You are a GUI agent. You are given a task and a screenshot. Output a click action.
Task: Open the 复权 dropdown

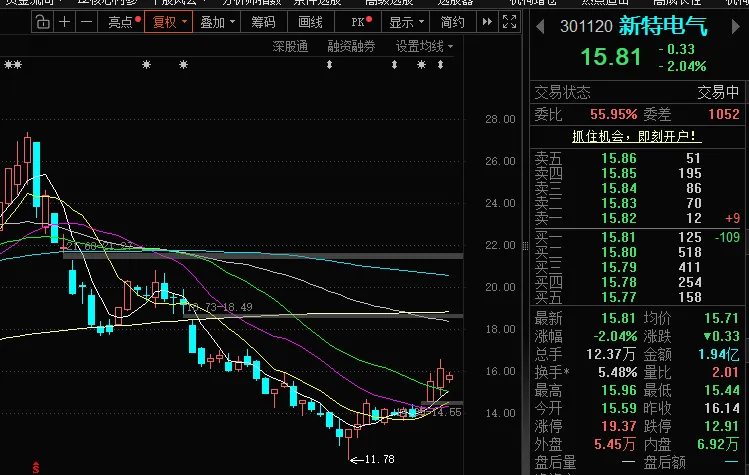click(169, 22)
